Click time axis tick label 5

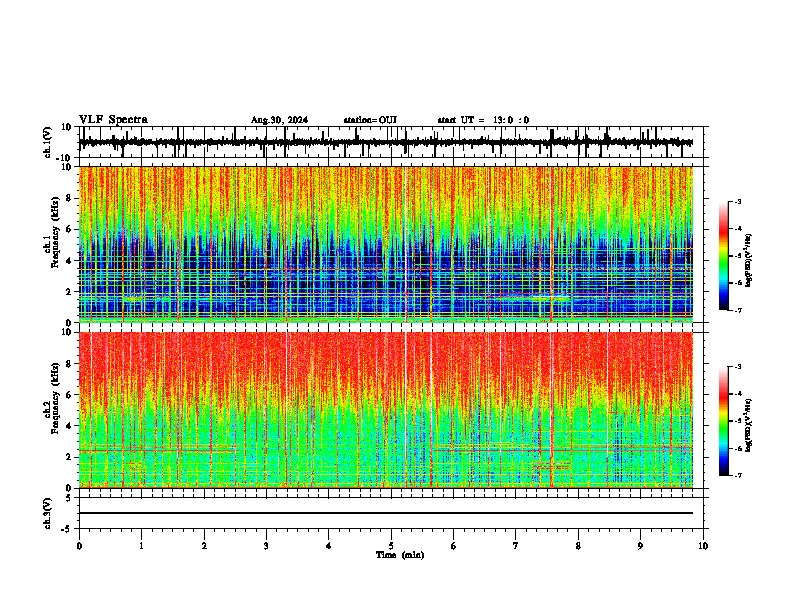(391, 546)
